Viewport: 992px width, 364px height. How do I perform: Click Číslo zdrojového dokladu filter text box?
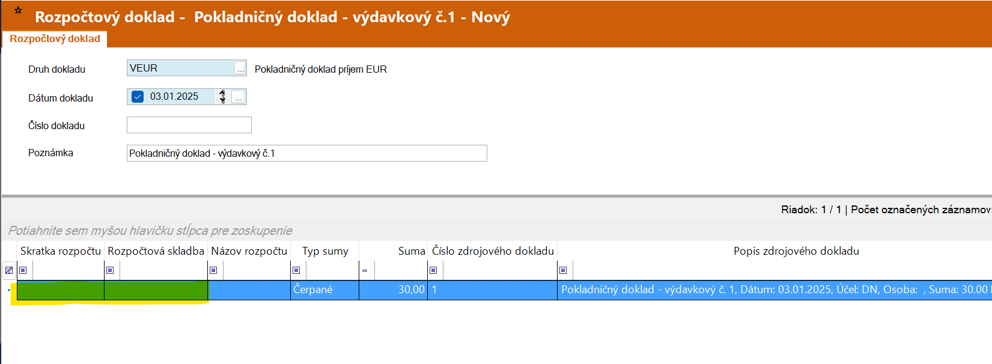pos(499,270)
